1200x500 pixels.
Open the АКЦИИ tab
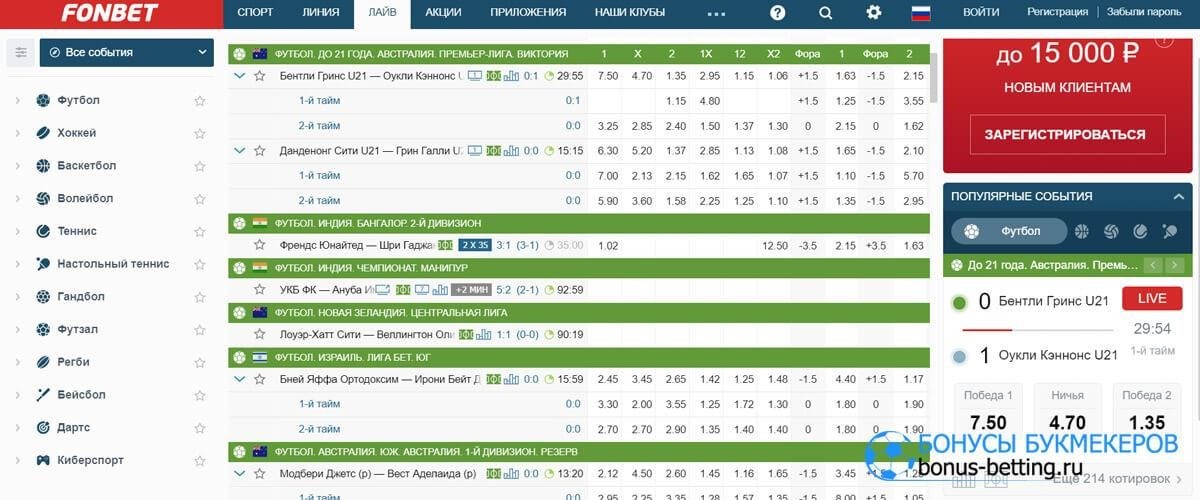point(443,13)
